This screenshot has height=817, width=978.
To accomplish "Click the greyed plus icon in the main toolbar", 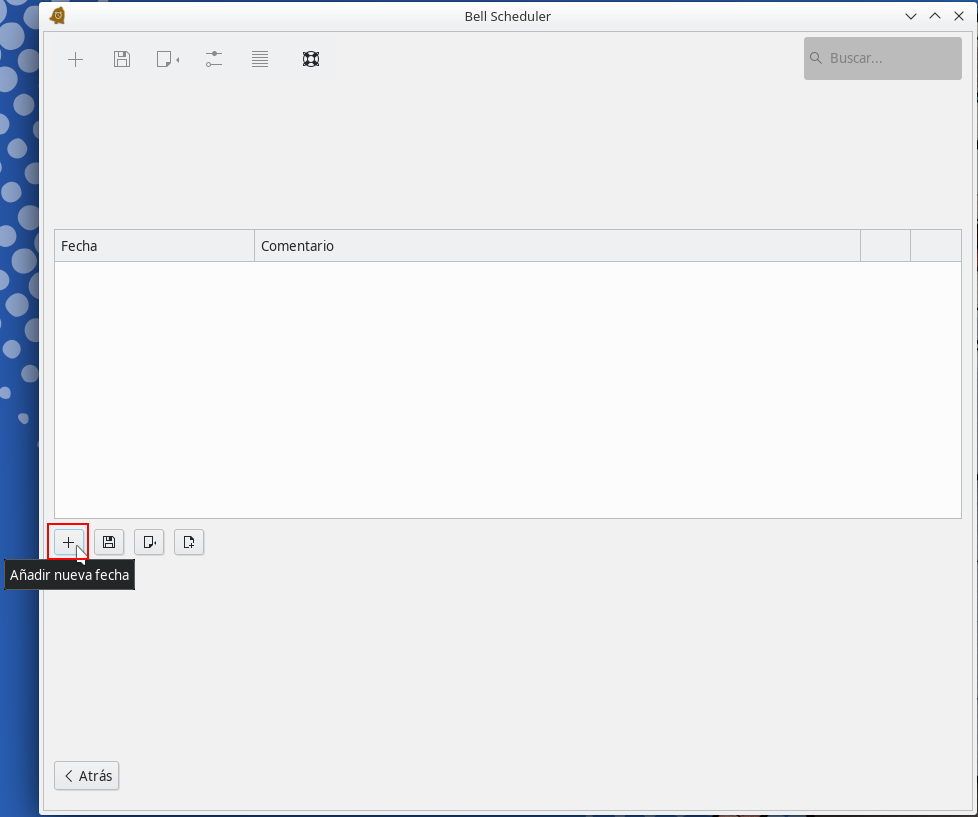I will (x=75, y=59).
